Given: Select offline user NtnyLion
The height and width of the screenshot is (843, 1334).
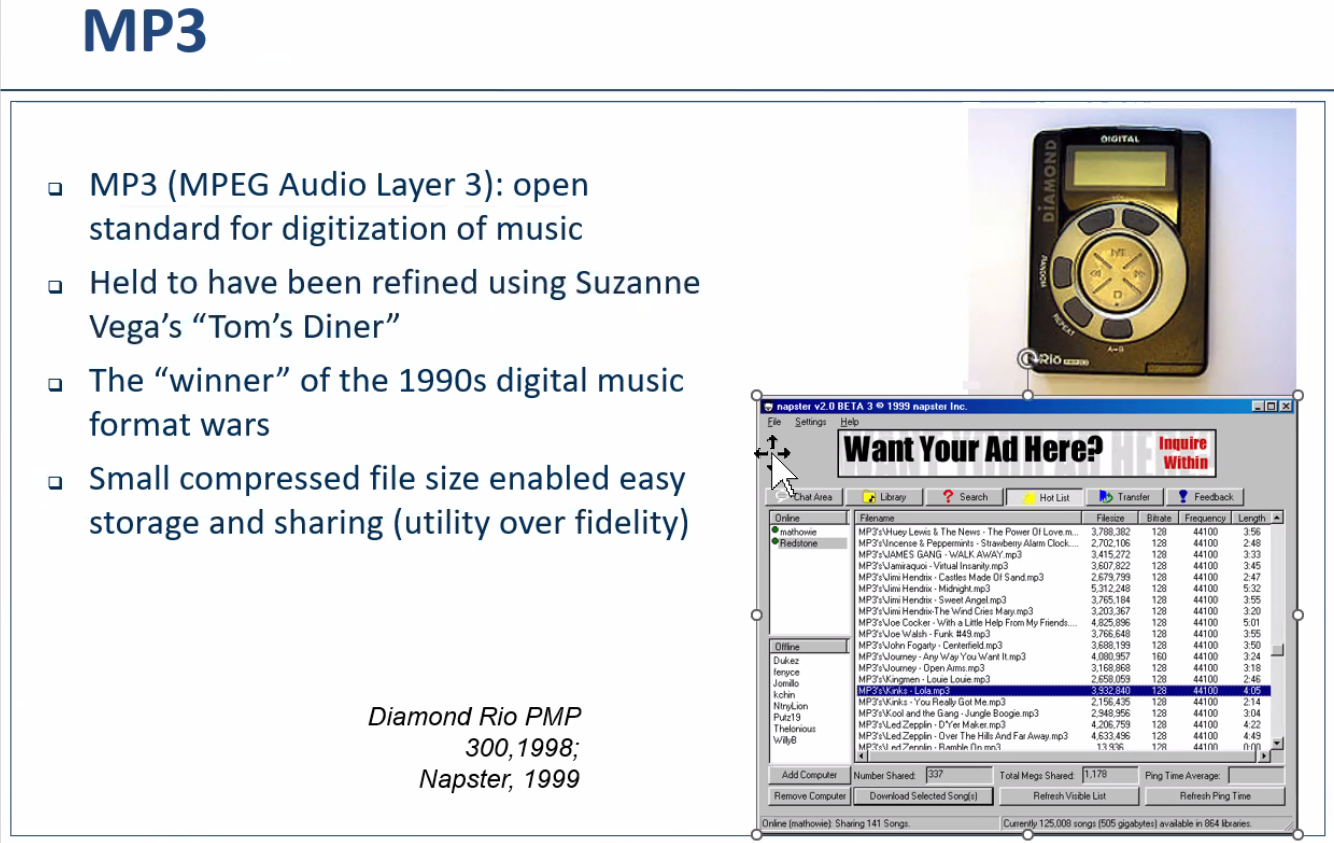Looking at the screenshot, I should click(790, 706).
